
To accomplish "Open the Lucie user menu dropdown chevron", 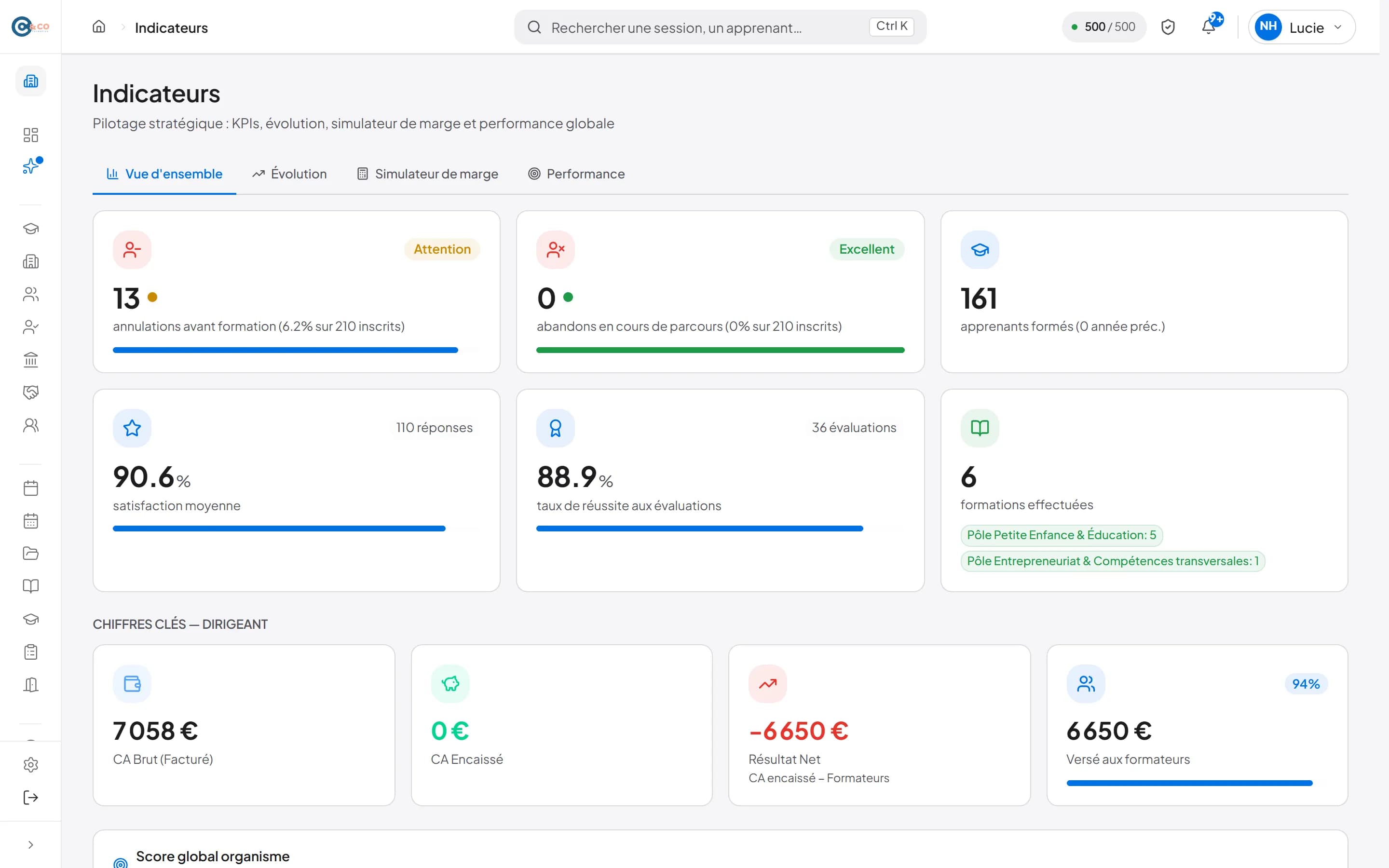I will click(1337, 27).
